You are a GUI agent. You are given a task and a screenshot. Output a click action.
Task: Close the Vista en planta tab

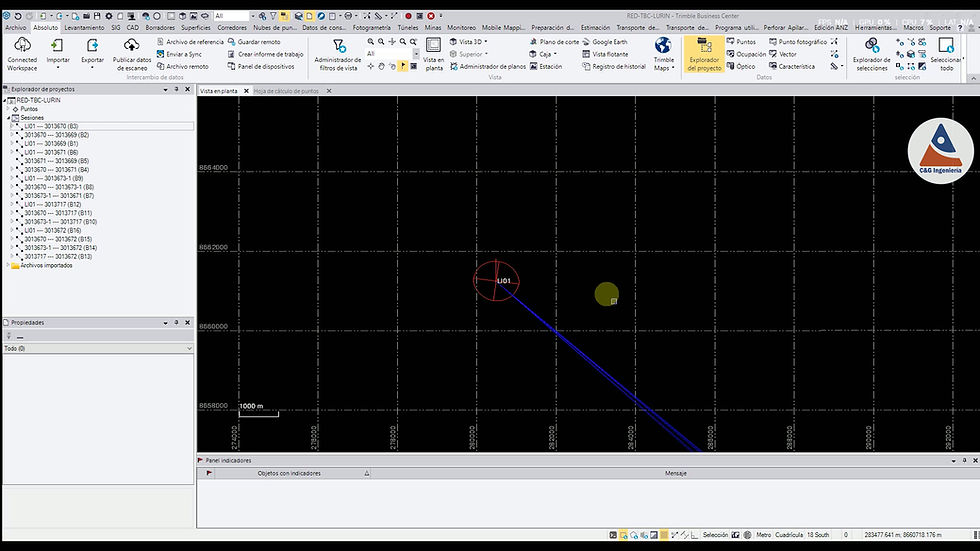pos(246,91)
